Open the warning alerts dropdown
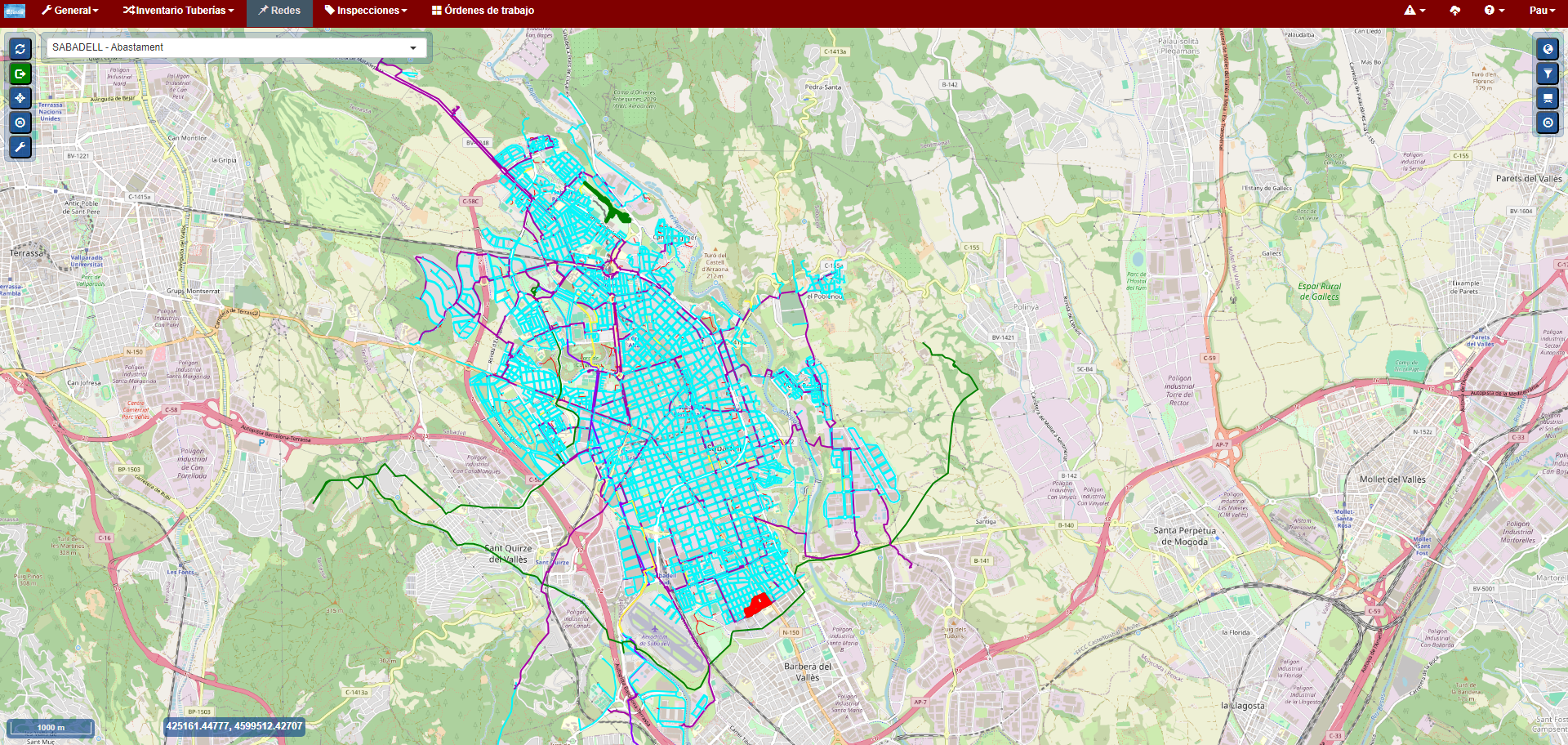The width and height of the screenshot is (1568, 745). pyautogui.click(x=1414, y=11)
